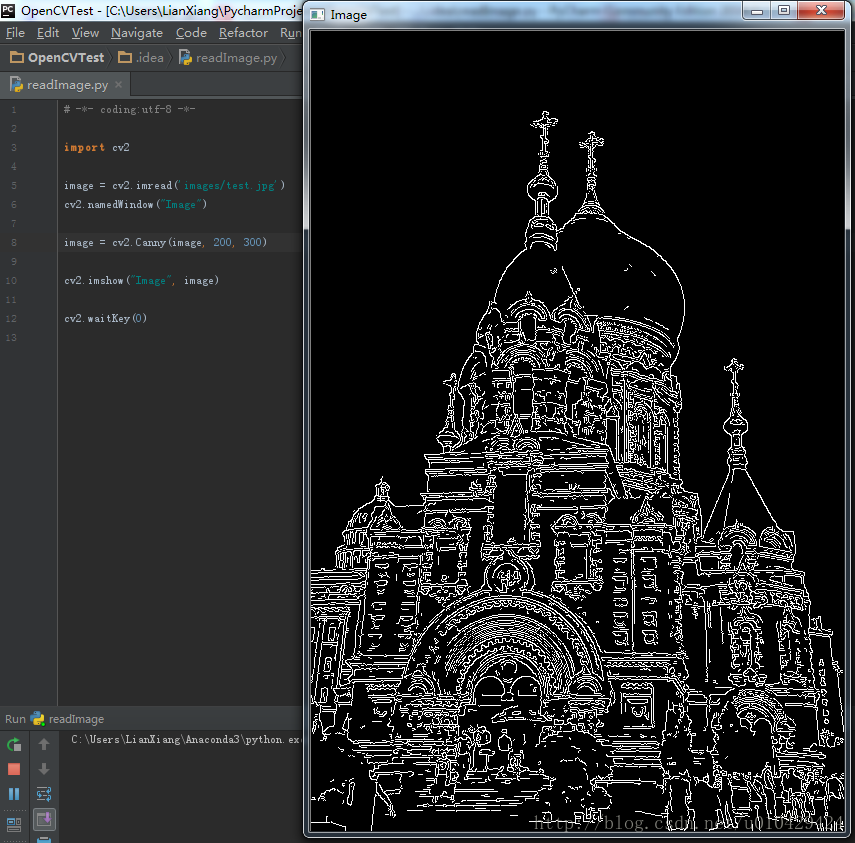Viewport: 855px width, 843px height.
Task: Click line number 8 in the gutter
Action: click(14, 243)
